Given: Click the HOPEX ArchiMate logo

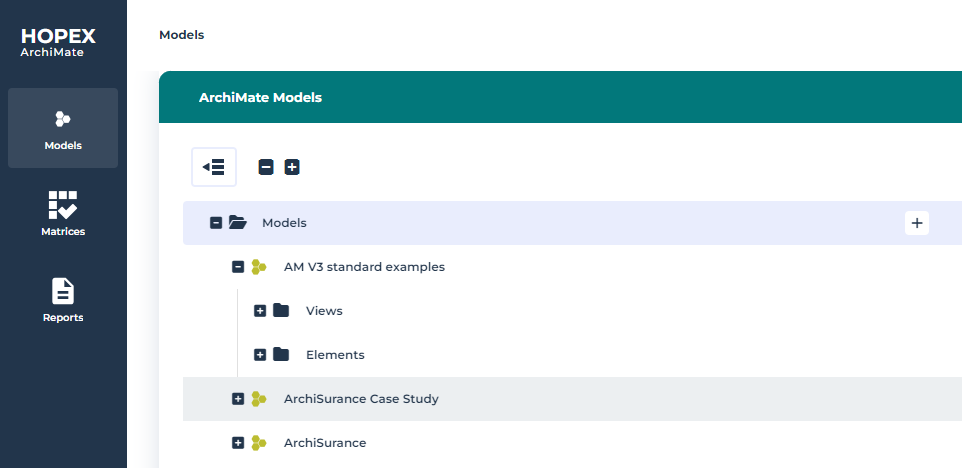Looking at the screenshot, I should tap(58, 42).
